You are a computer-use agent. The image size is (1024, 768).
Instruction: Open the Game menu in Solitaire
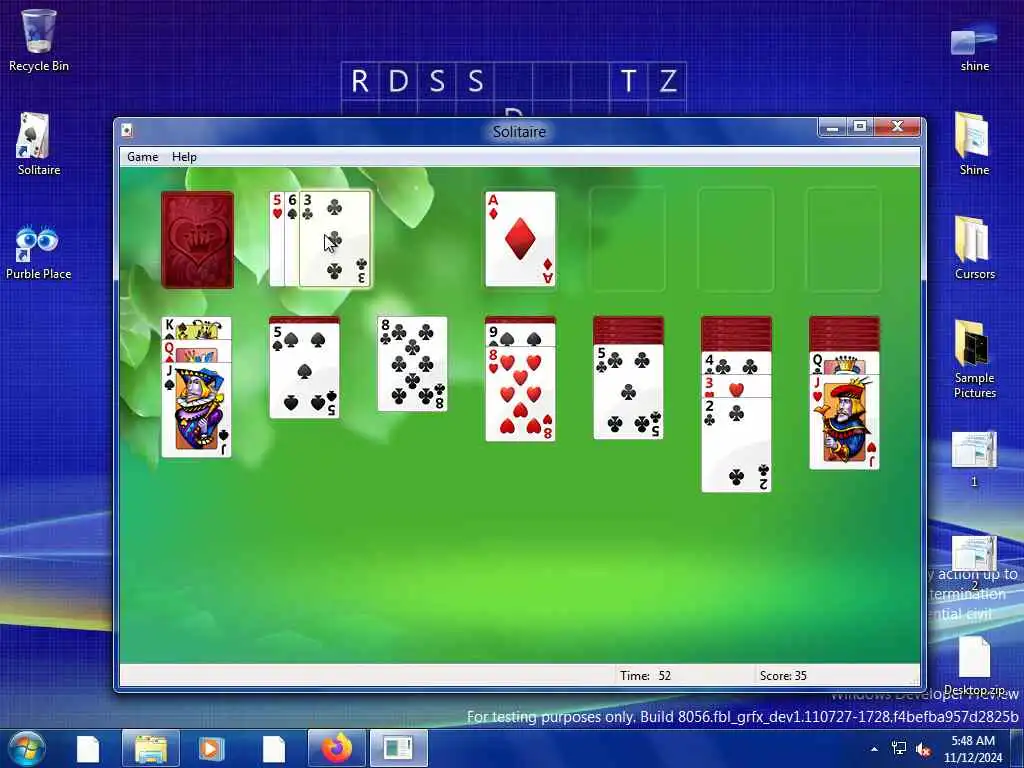pyautogui.click(x=142, y=157)
